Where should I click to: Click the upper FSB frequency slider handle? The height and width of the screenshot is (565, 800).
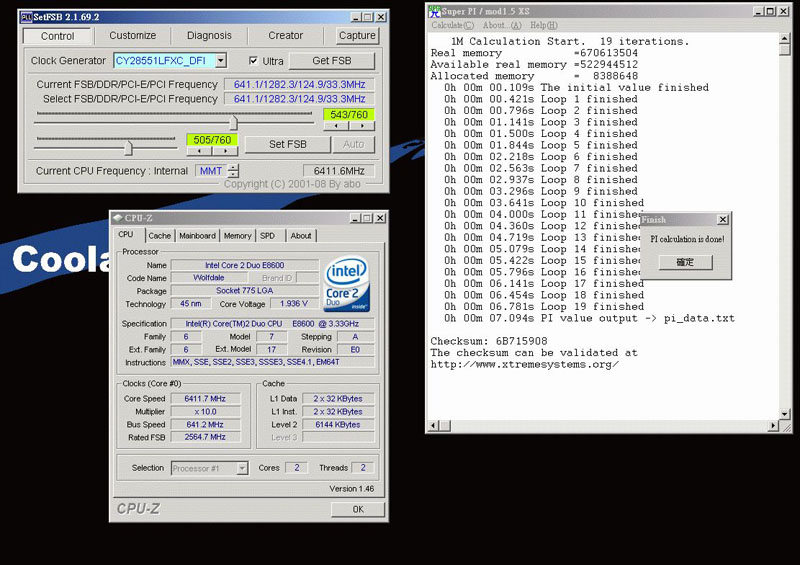point(233,121)
